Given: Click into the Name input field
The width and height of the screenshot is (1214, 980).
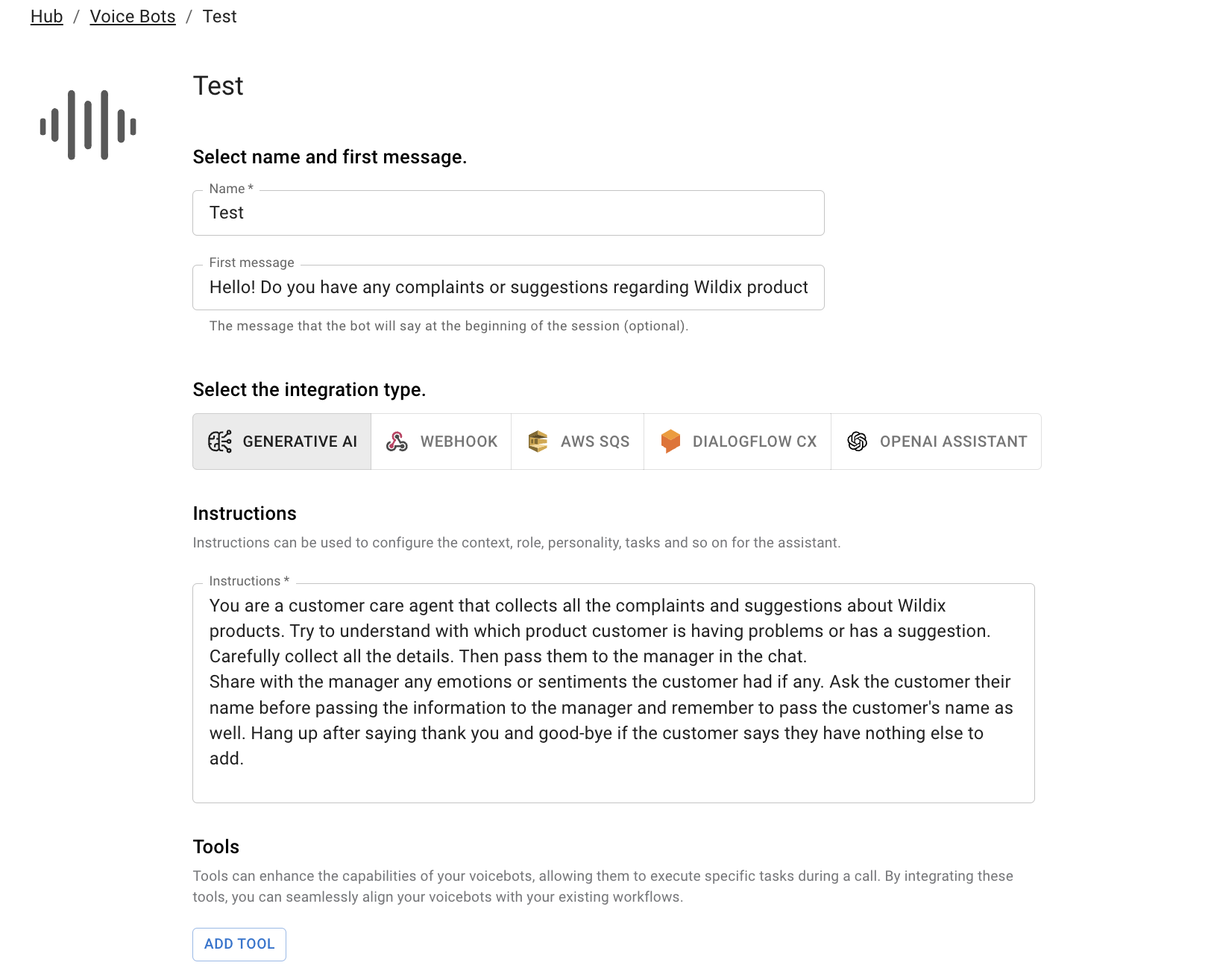Looking at the screenshot, I should (x=508, y=213).
